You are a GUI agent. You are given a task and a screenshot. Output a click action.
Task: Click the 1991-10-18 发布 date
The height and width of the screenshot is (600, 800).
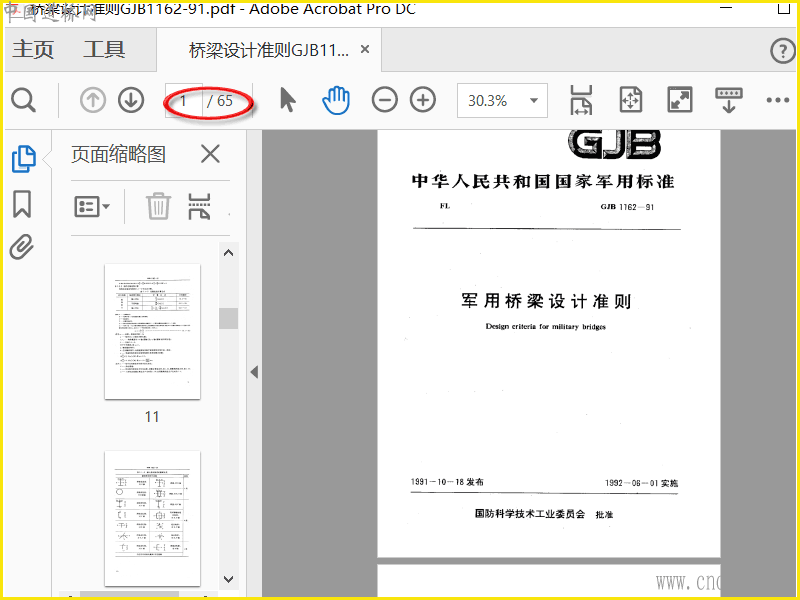click(447, 482)
